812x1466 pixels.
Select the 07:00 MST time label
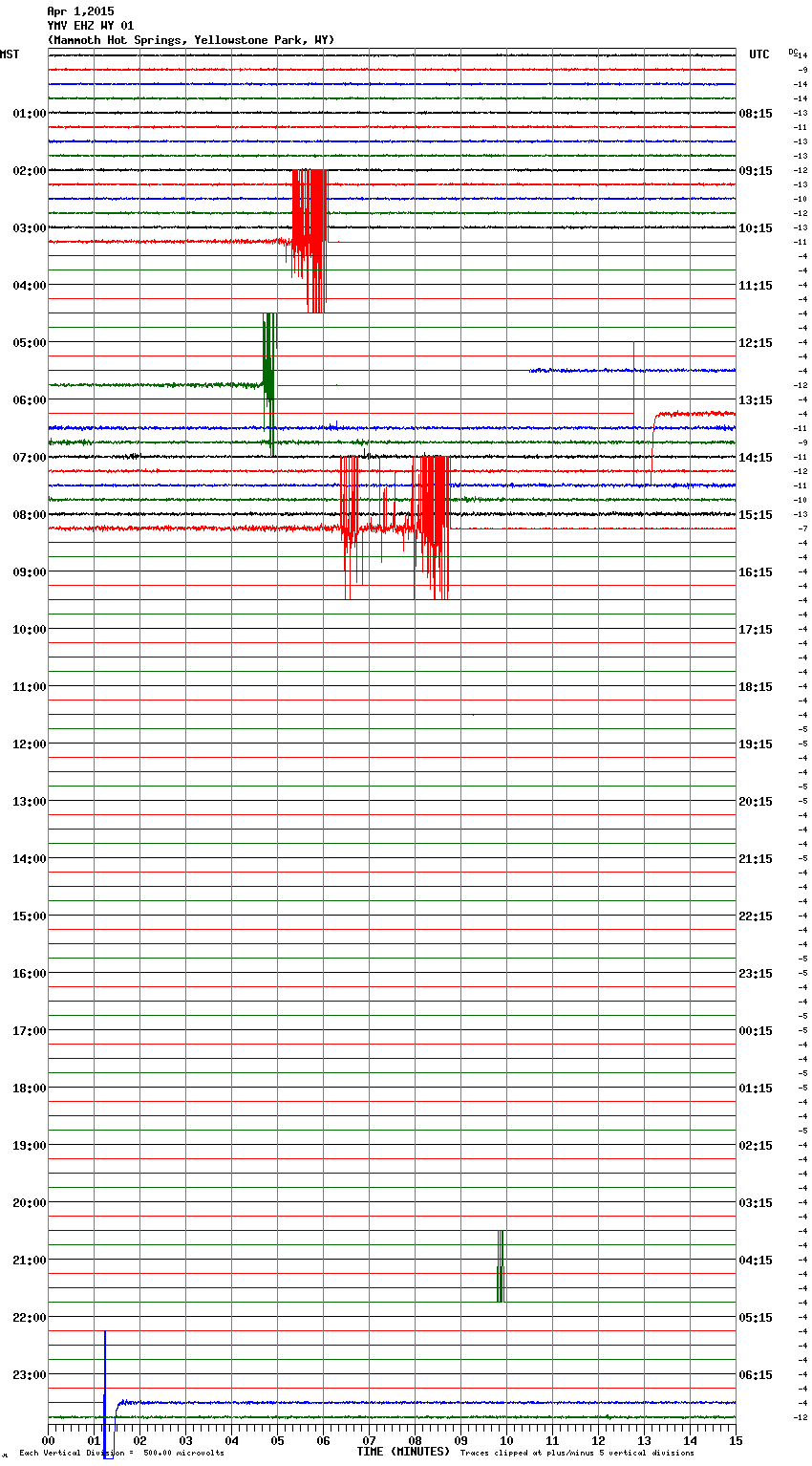(x=30, y=458)
